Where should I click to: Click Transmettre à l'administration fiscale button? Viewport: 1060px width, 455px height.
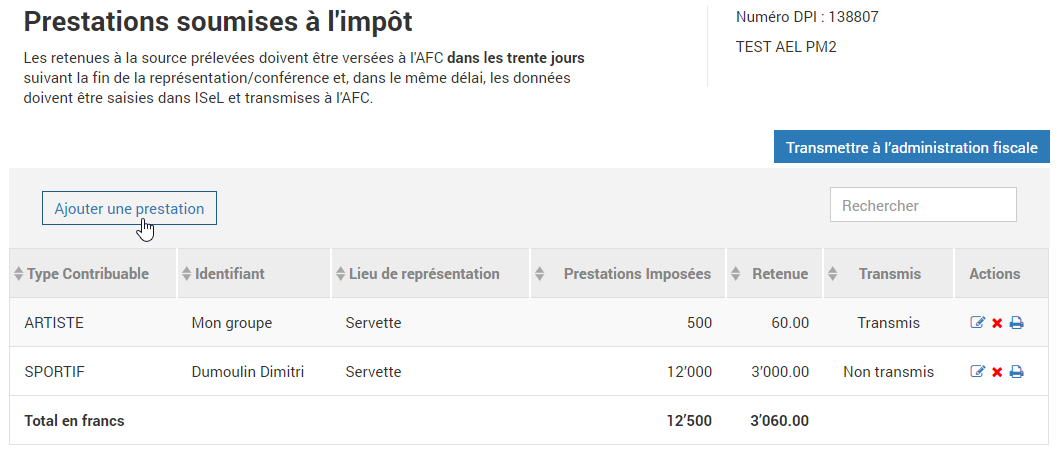coord(911,147)
